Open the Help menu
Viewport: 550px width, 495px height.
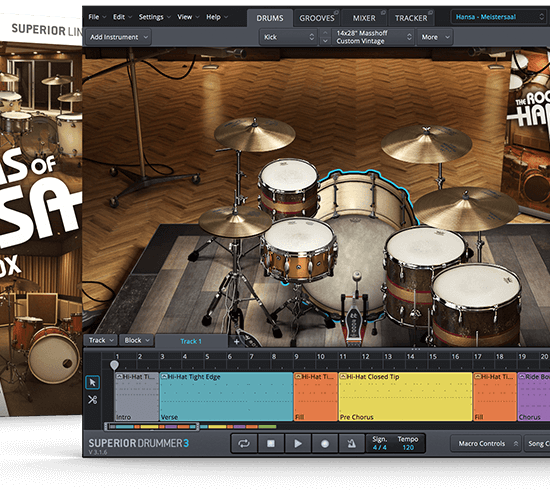[217, 17]
